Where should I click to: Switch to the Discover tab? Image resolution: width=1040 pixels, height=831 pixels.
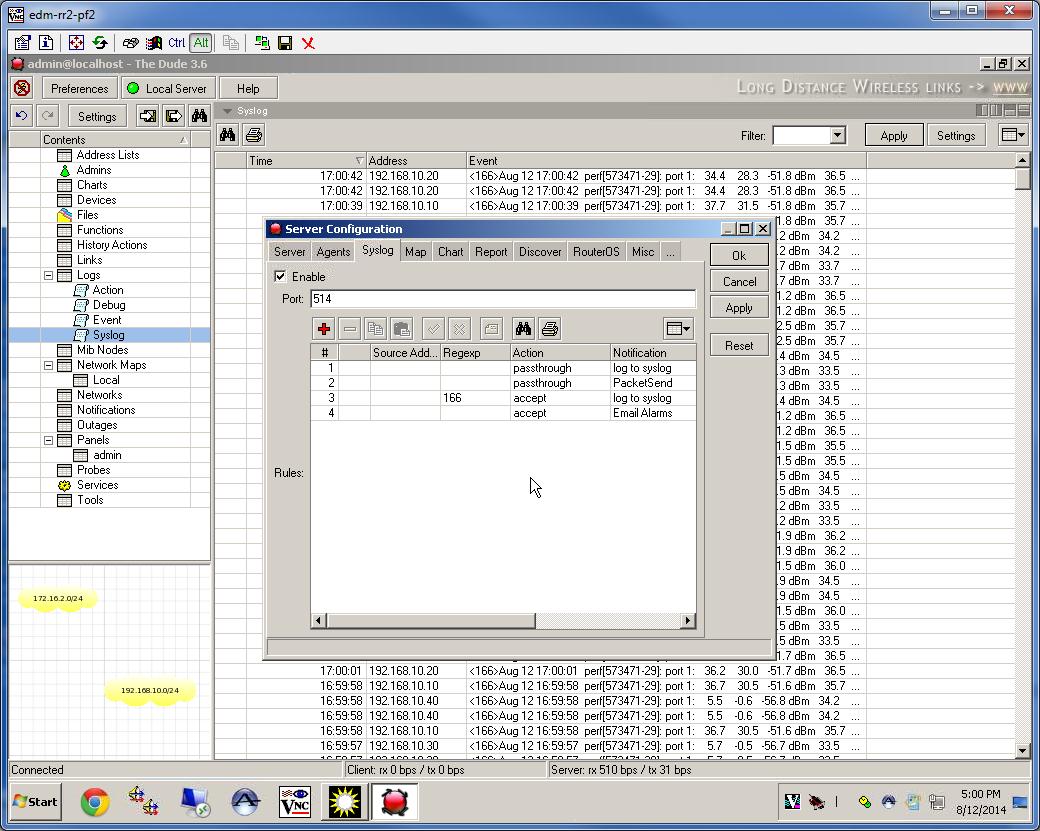540,252
